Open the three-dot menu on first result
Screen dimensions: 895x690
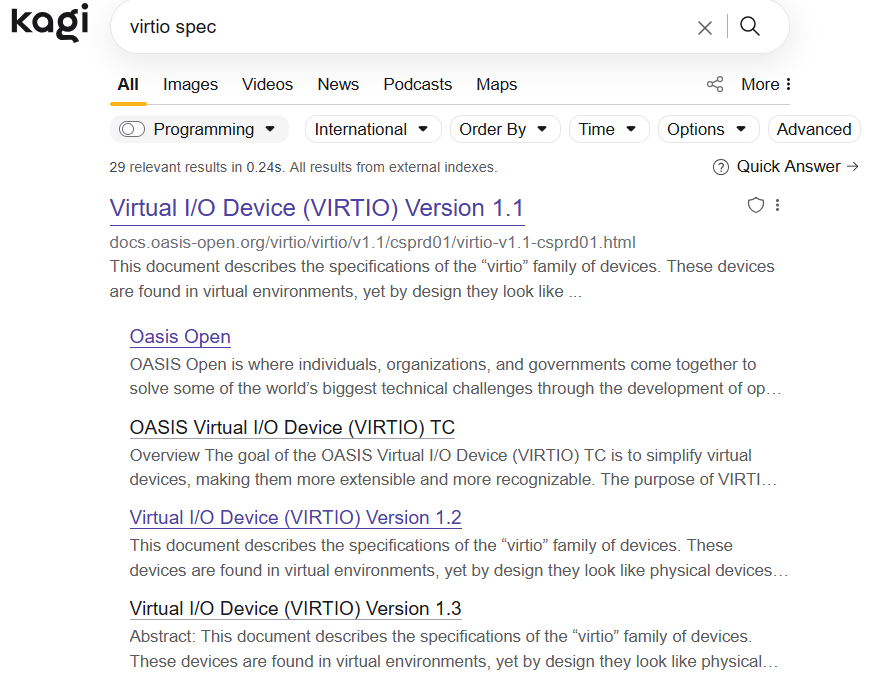click(x=778, y=205)
